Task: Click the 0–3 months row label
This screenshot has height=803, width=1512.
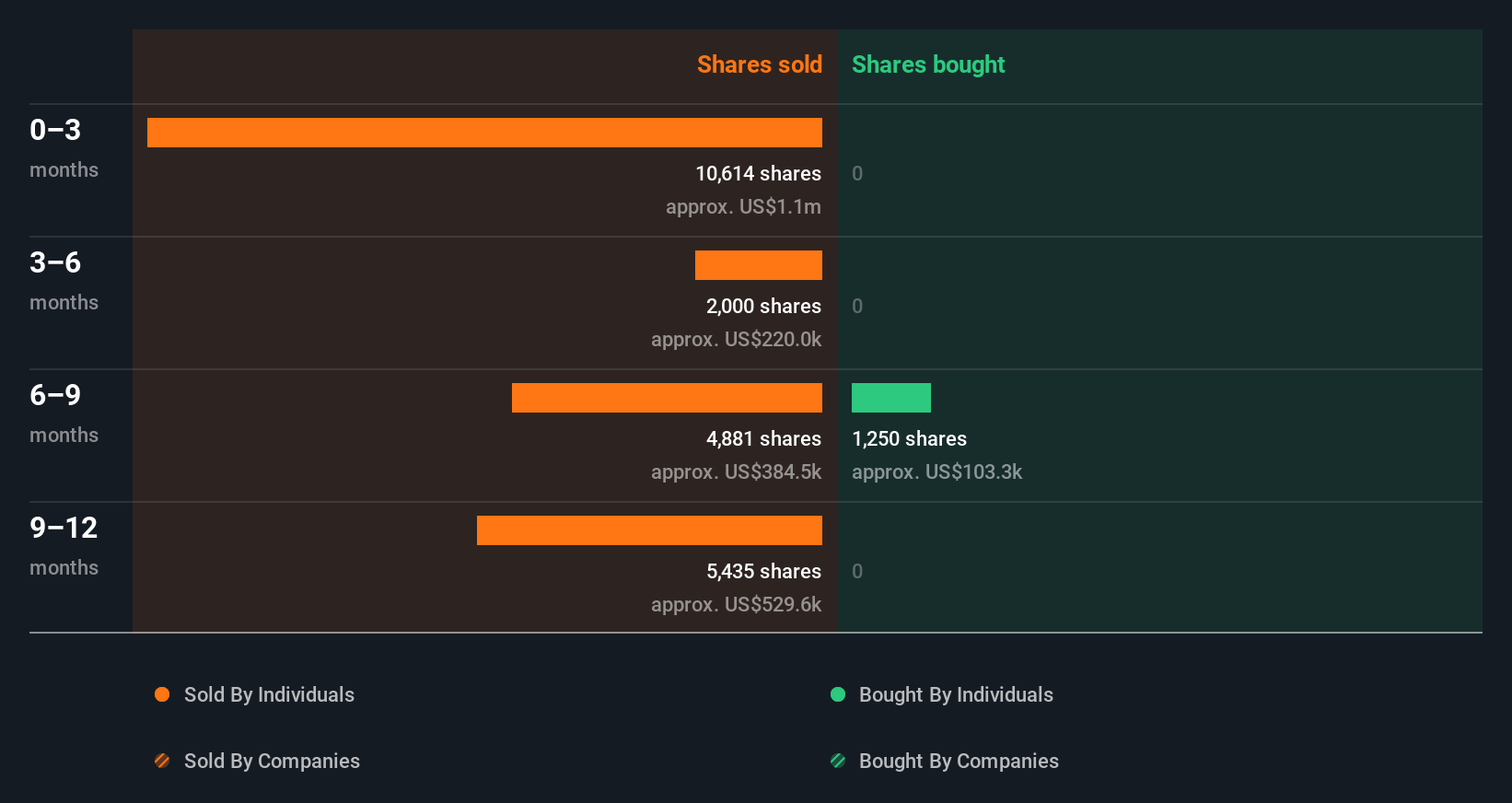Action: [x=64, y=147]
